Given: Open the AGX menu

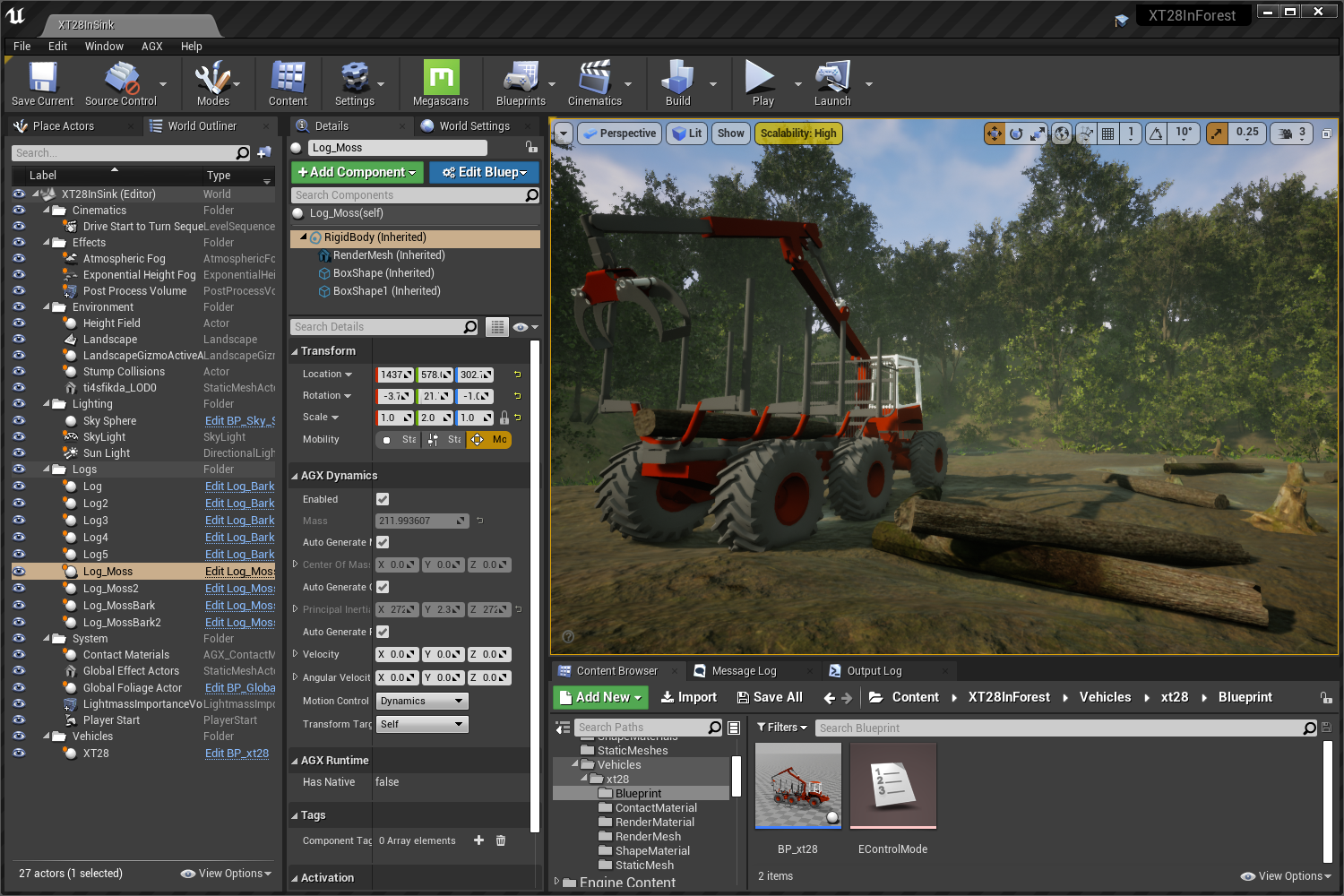Looking at the screenshot, I should click(151, 46).
